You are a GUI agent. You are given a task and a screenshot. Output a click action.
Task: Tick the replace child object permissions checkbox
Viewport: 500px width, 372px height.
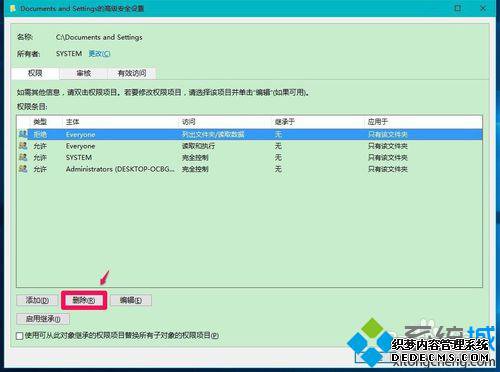point(20,336)
